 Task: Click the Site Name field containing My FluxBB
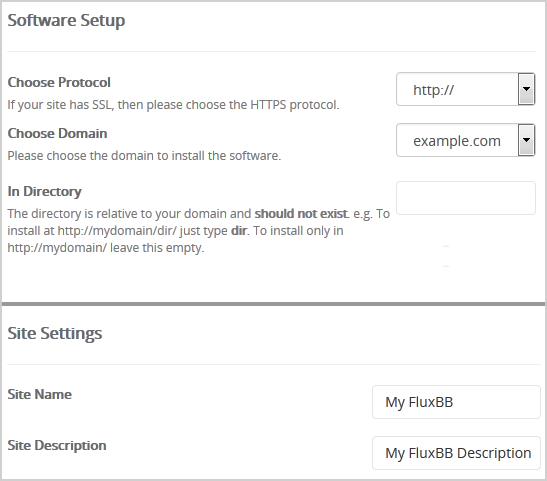(456, 402)
